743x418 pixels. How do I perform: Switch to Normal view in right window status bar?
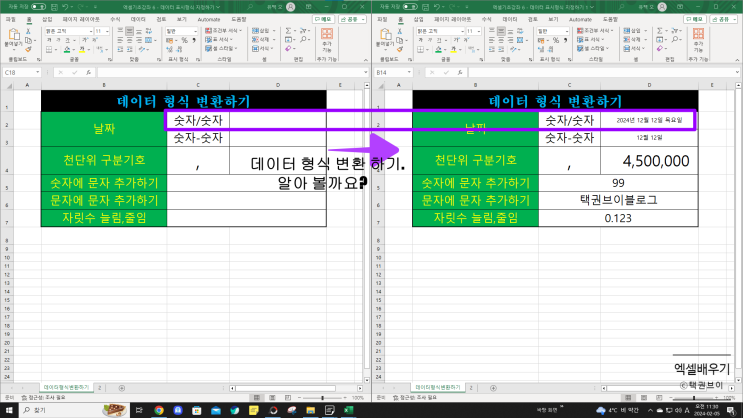628,398
